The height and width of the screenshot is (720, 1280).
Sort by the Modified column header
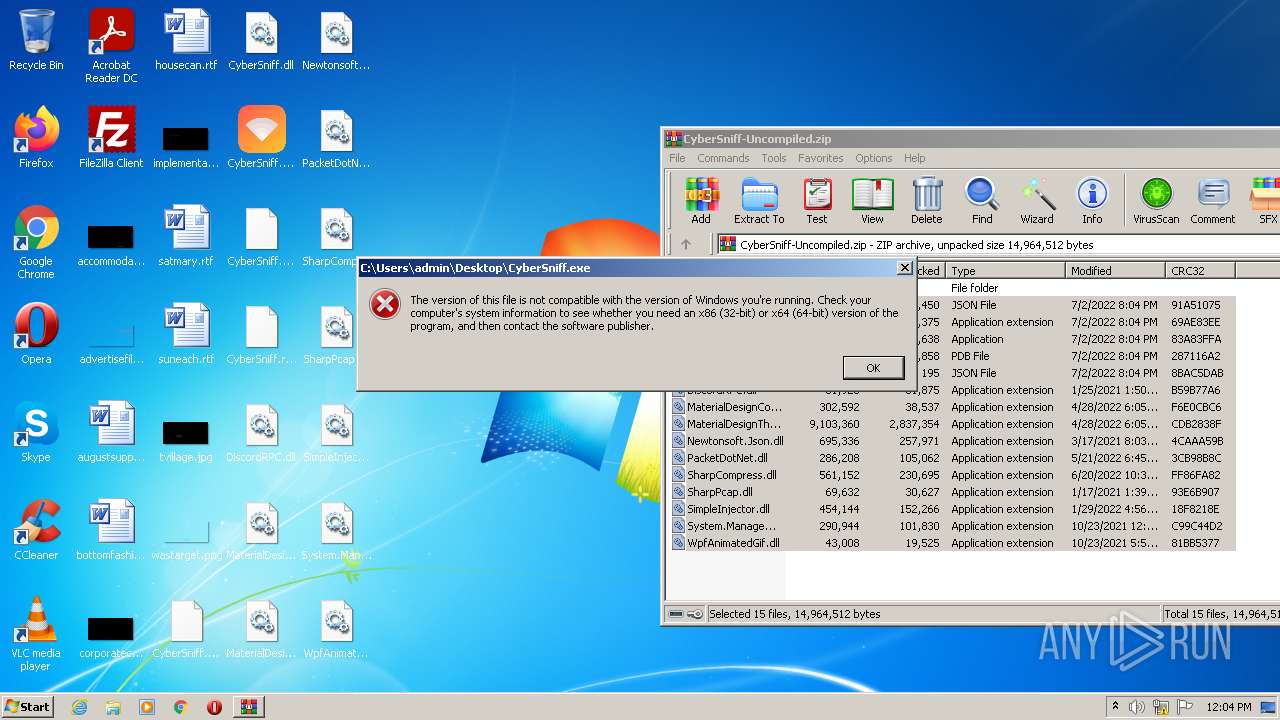[1116, 270]
